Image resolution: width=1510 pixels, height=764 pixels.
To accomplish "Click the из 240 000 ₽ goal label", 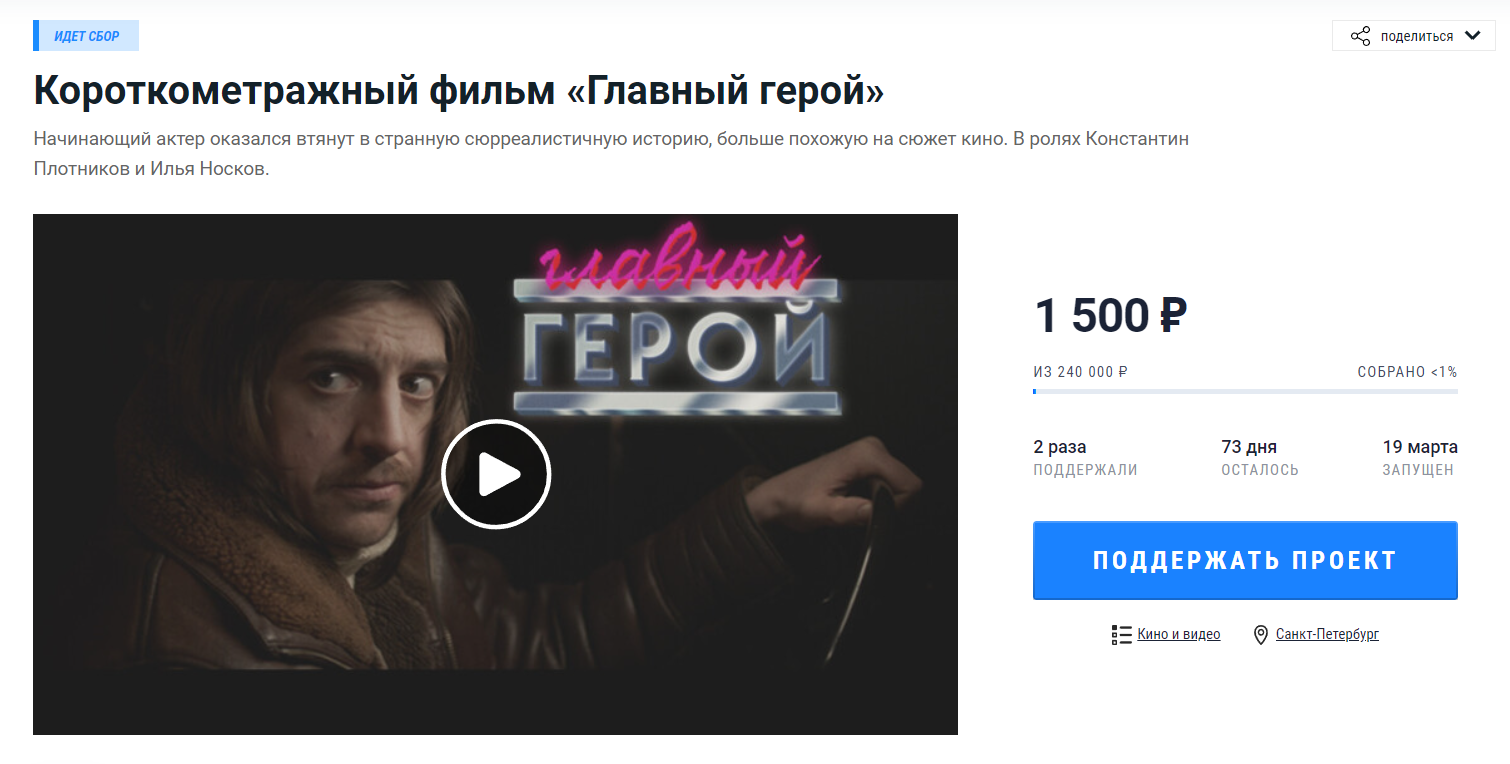I will click(1081, 372).
